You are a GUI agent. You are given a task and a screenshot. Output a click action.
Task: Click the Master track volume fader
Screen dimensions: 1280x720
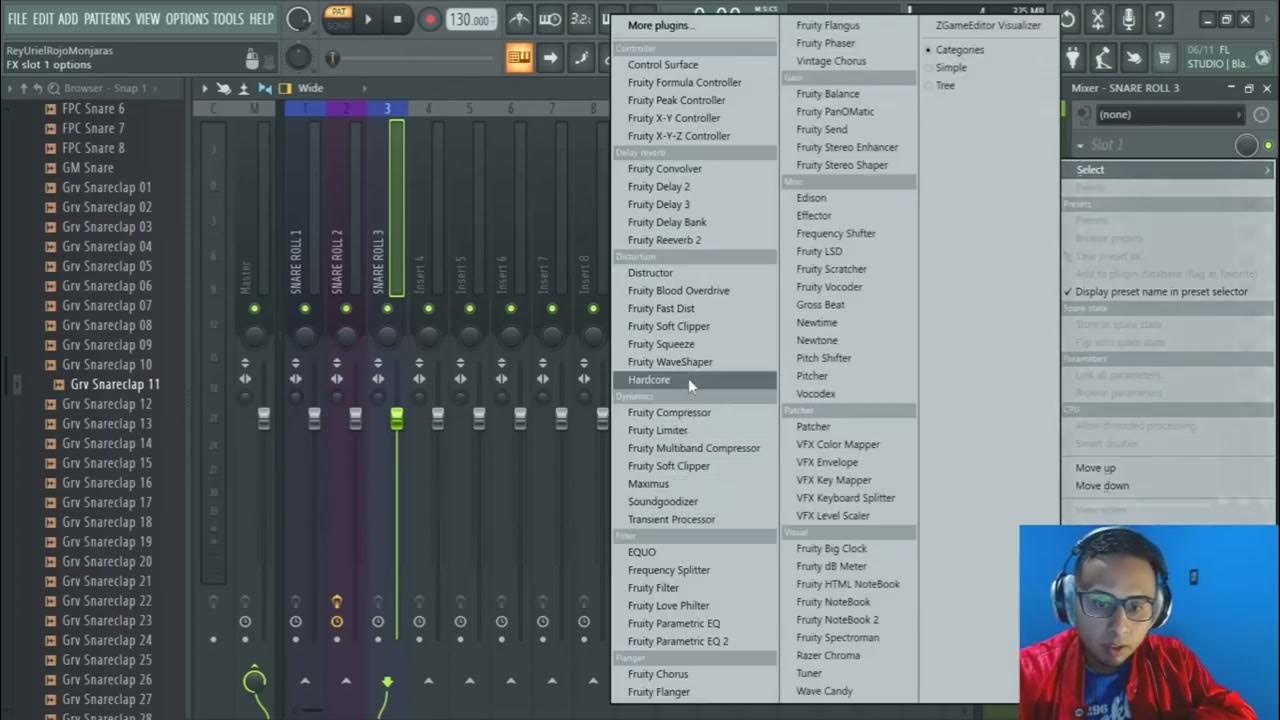264,418
